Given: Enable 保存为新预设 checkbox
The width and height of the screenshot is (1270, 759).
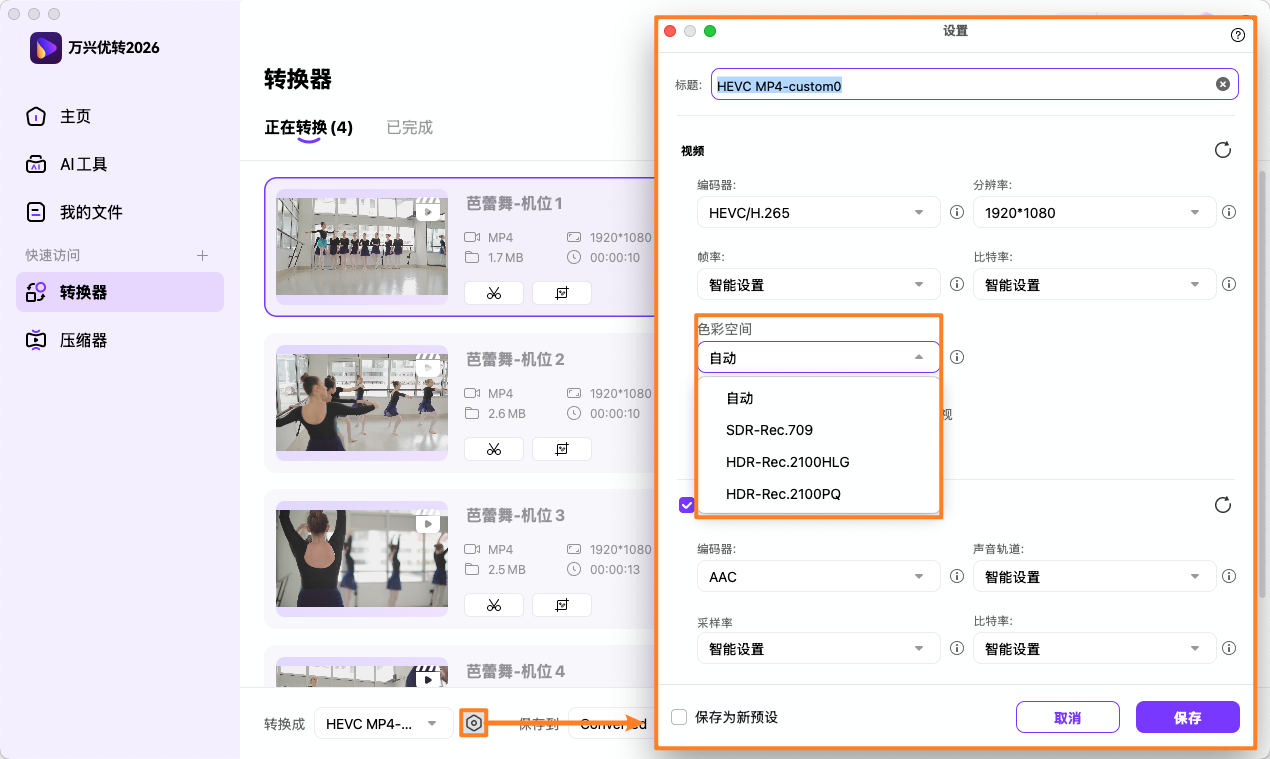Looking at the screenshot, I should 679,717.
